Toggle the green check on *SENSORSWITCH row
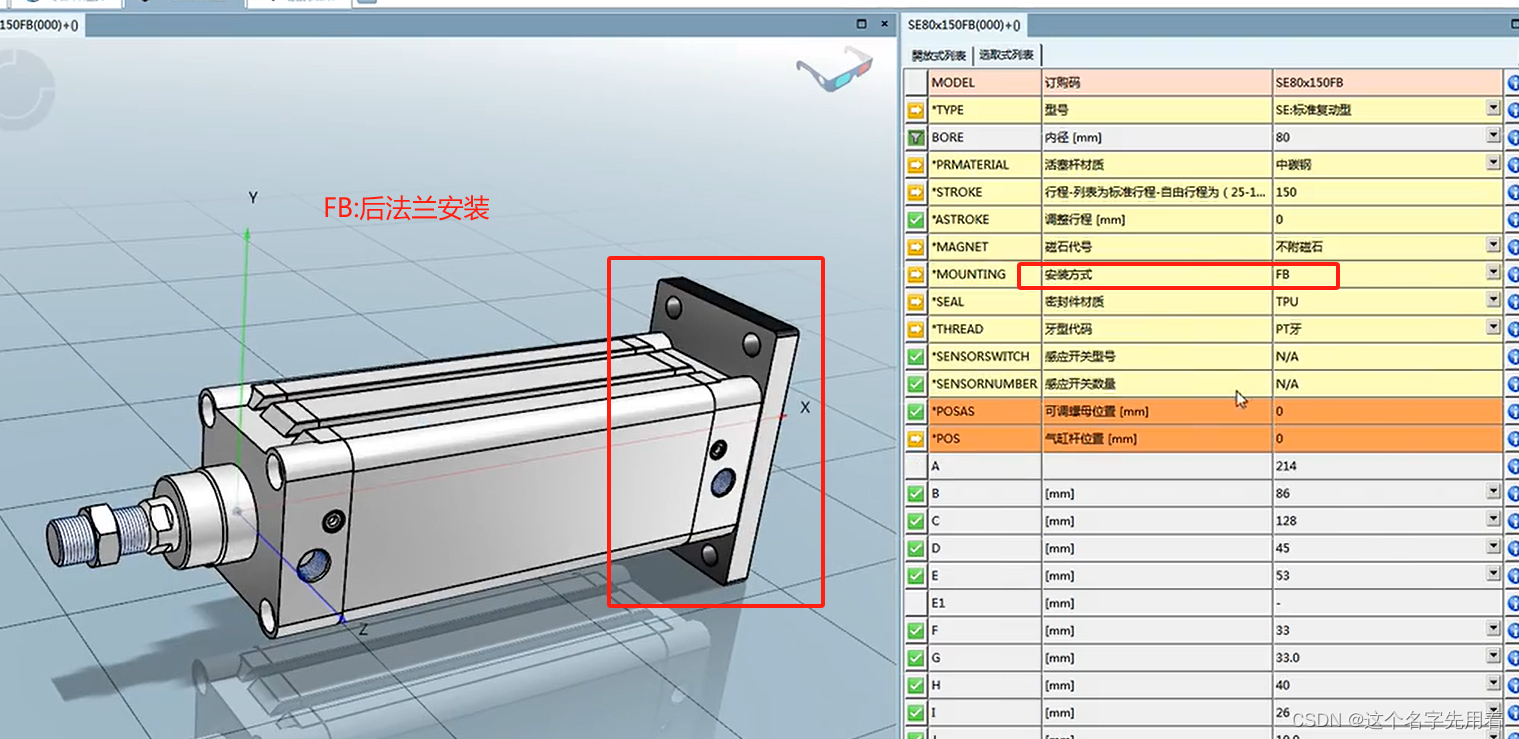Viewport: 1519px width, 739px height. click(915, 356)
